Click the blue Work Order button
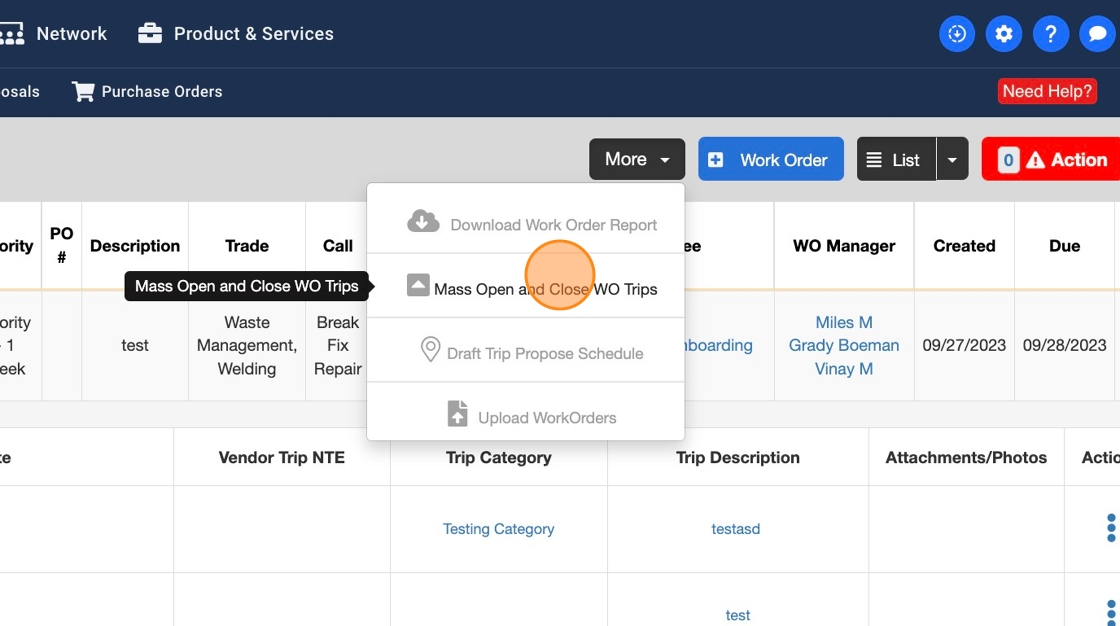The width and height of the screenshot is (1120, 626). click(x=770, y=159)
